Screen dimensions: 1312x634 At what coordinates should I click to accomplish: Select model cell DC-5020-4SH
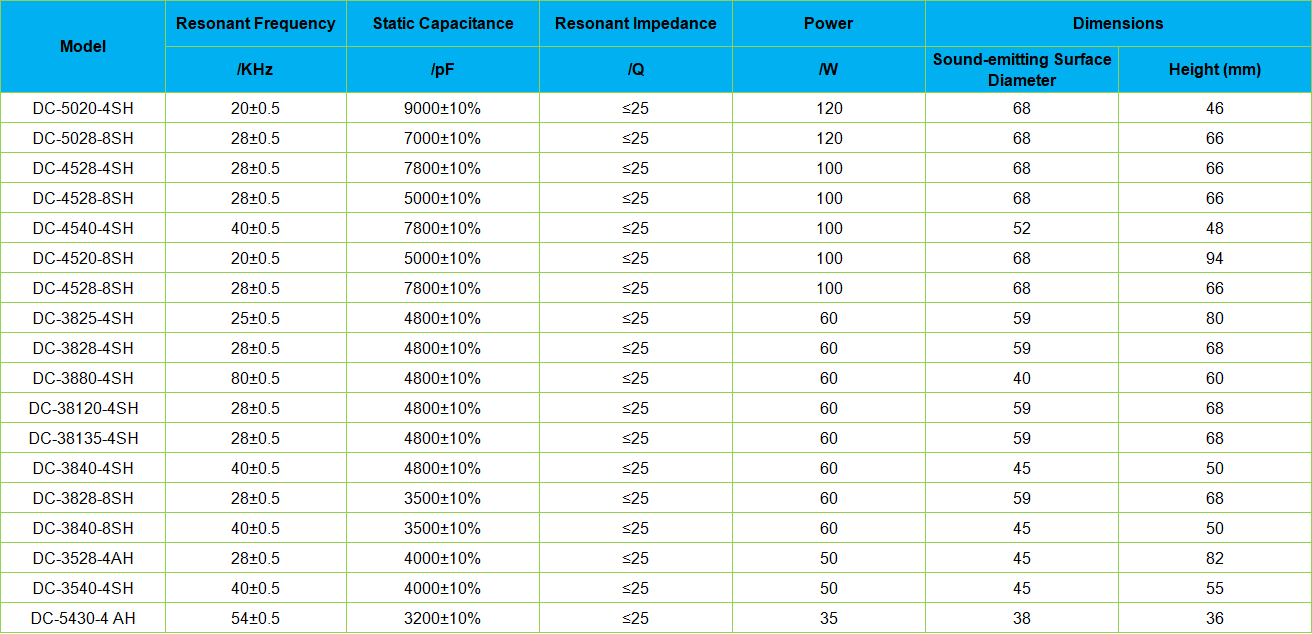83,108
